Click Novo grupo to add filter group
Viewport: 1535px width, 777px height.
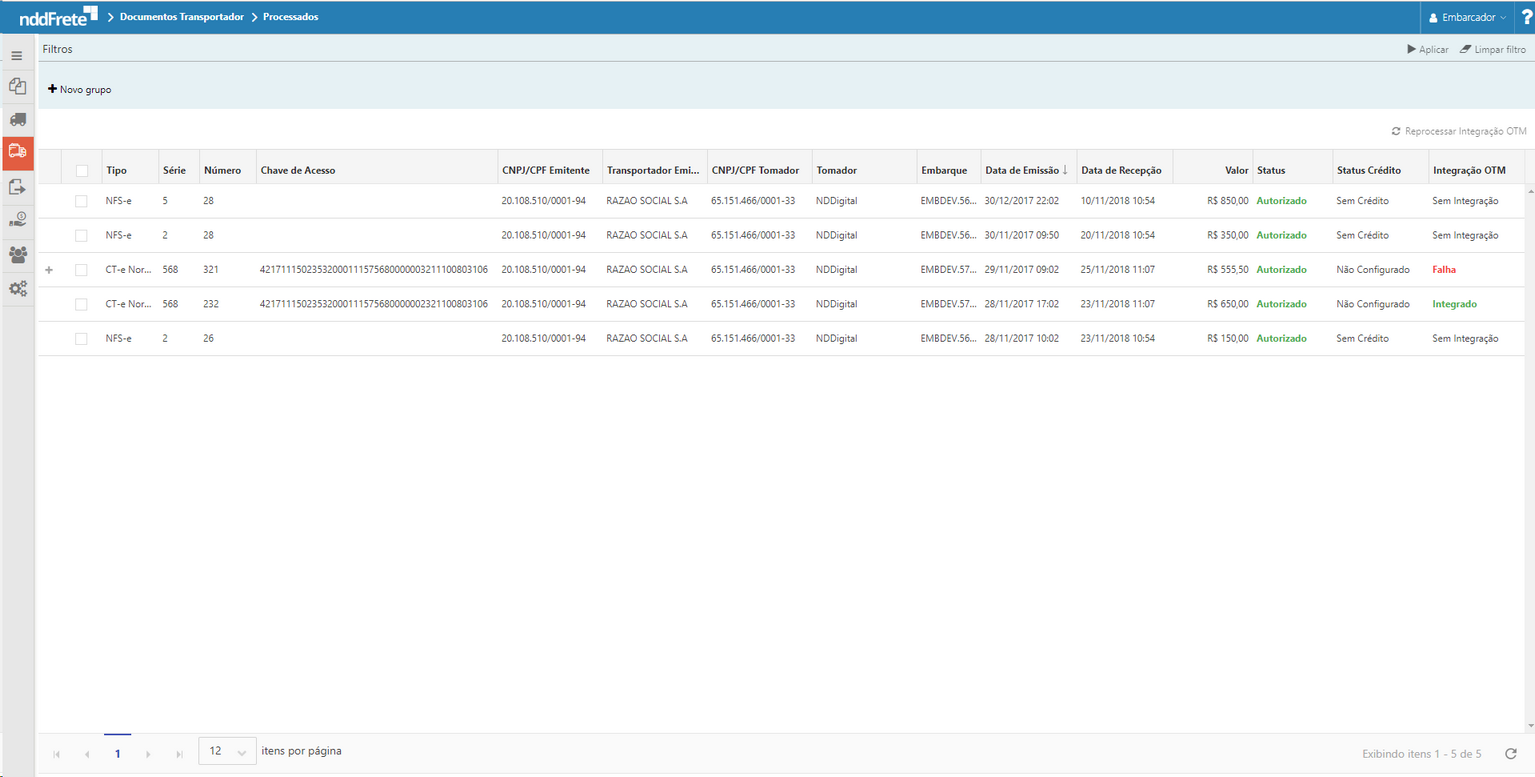[80, 89]
